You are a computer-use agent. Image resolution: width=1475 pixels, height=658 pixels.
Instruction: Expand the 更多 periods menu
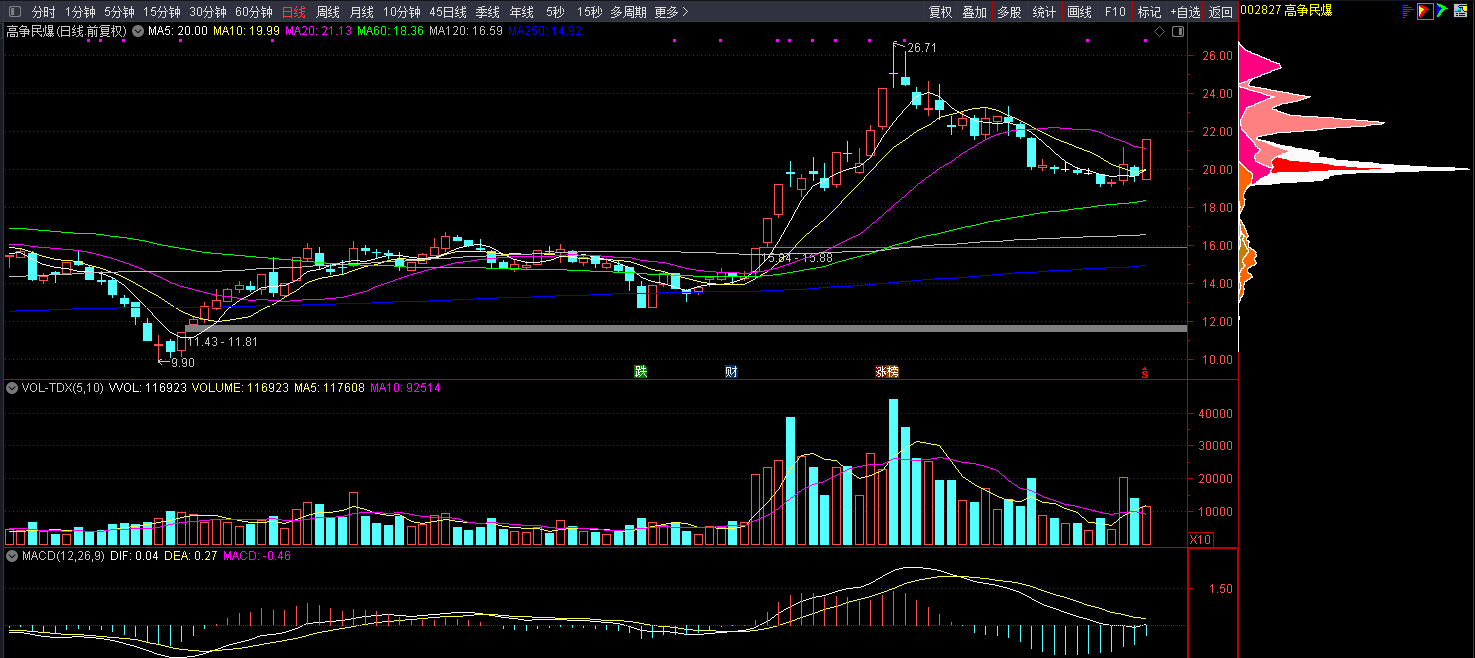672,12
